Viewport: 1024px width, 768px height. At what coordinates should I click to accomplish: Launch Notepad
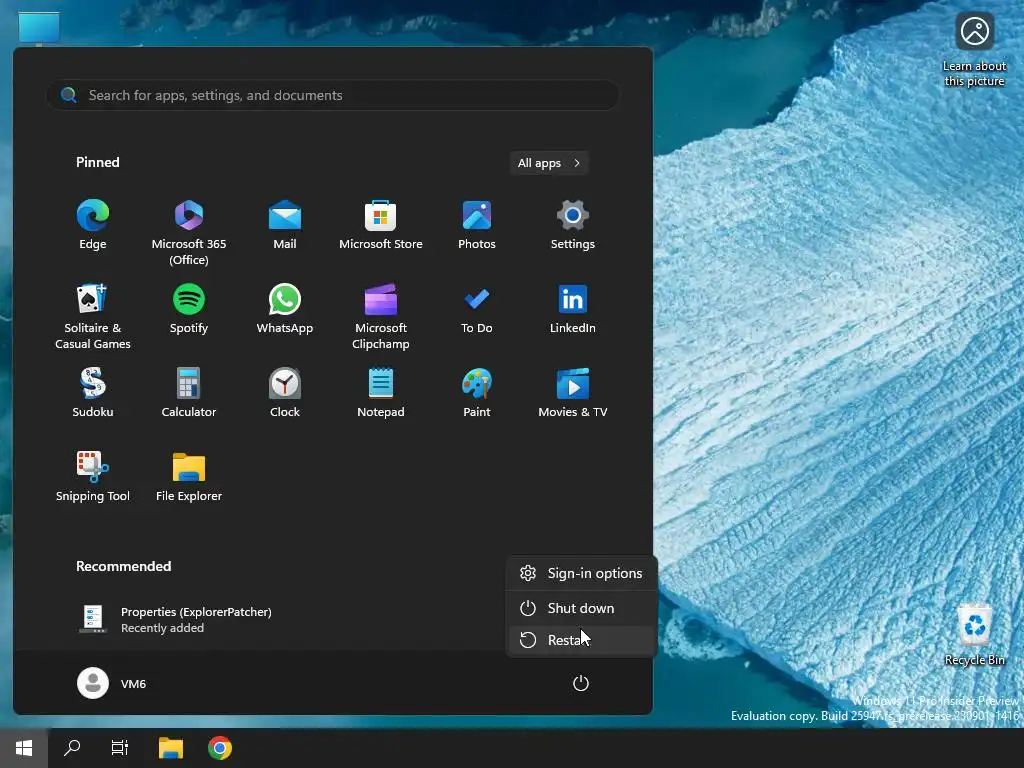pyautogui.click(x=381, y=392)
